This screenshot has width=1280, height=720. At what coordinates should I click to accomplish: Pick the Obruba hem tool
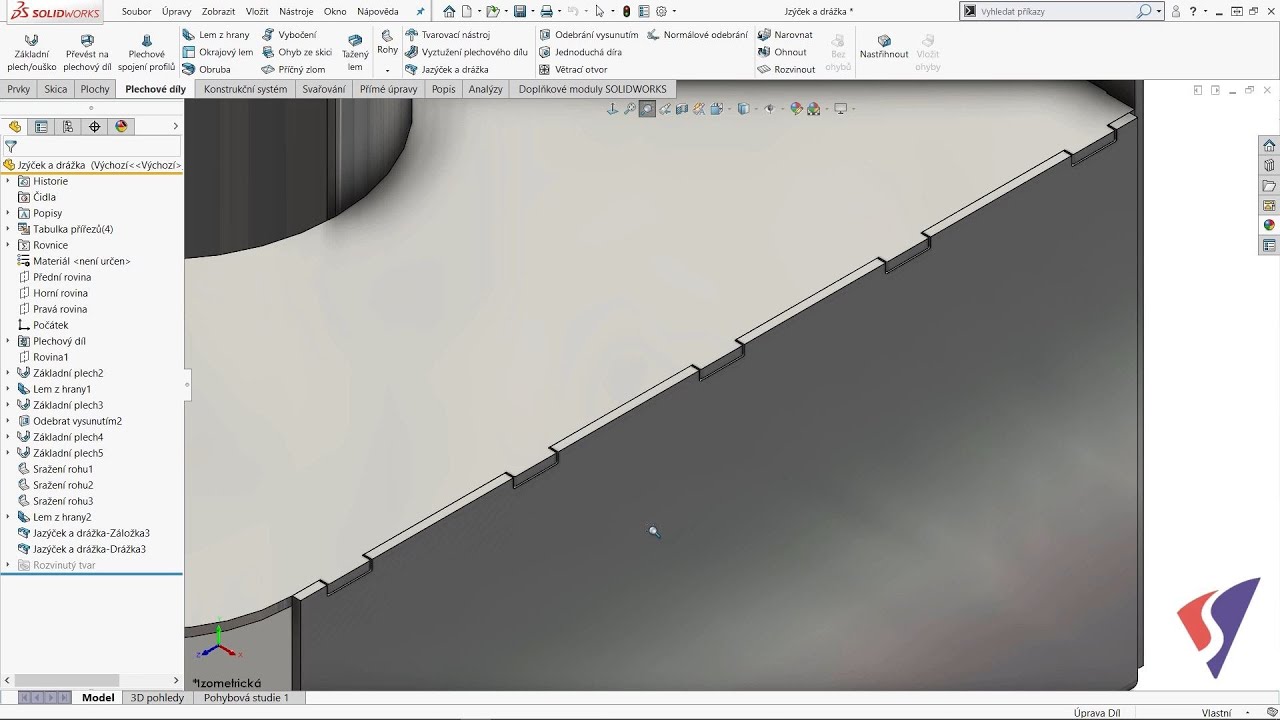(x=207, y=70)
